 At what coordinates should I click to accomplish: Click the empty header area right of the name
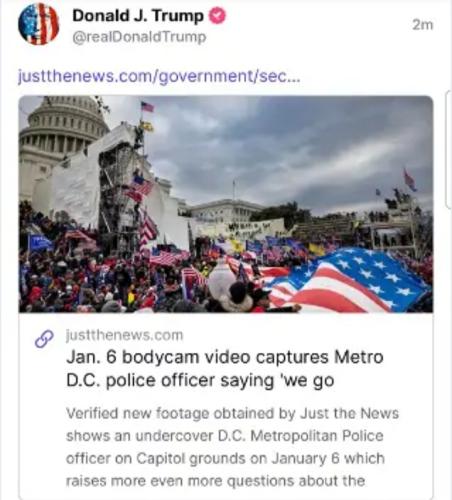(317, 25)
